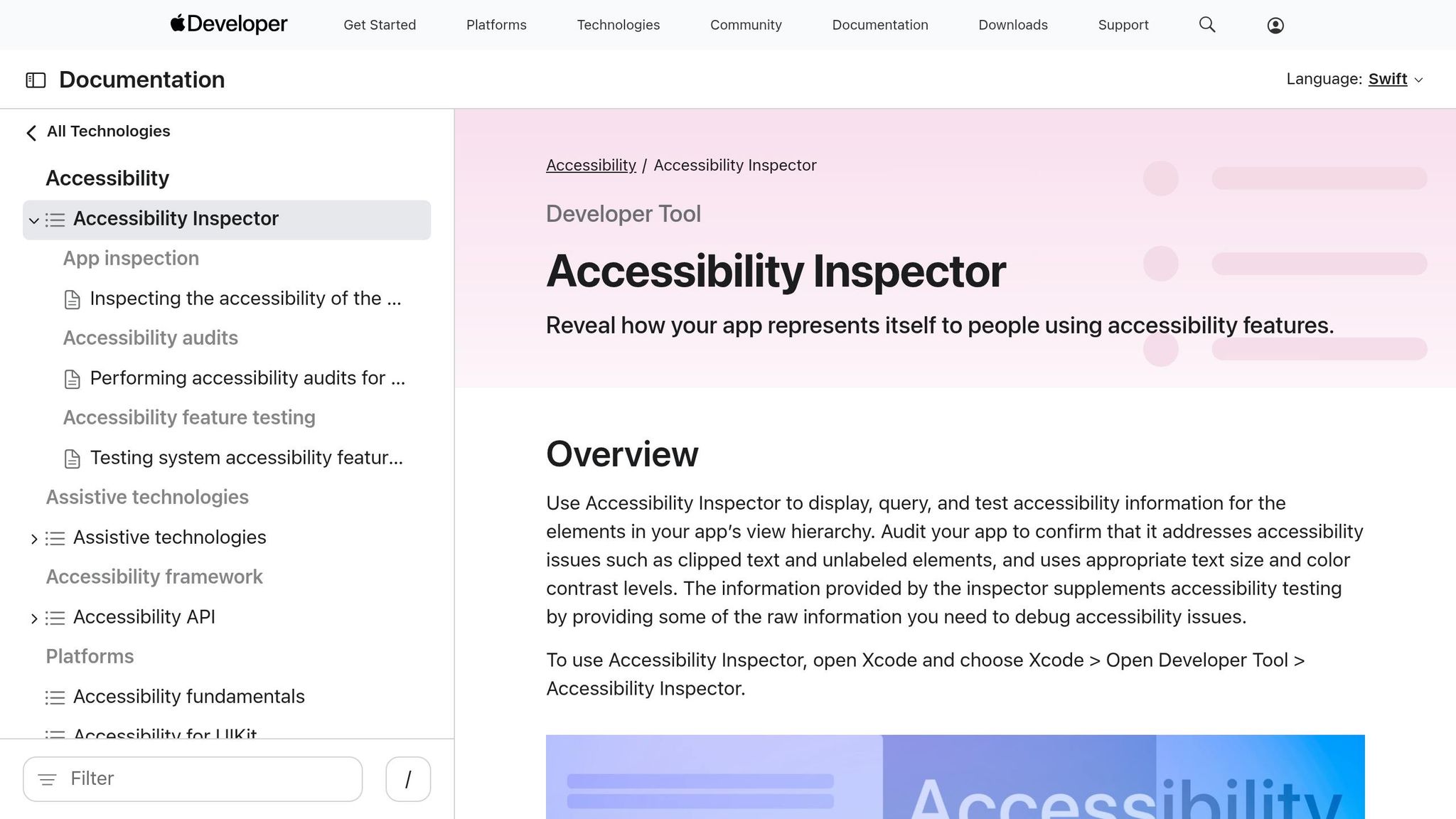Select Technologies in the top navigation
The height and width of the screenshot is (819, 1456).
pyautogui.click(x=618, y=24)
